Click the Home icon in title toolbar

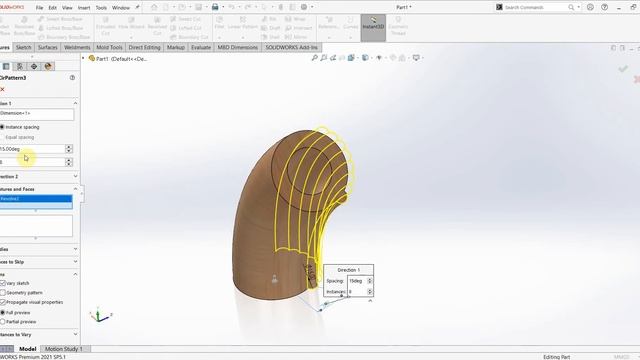154,7
